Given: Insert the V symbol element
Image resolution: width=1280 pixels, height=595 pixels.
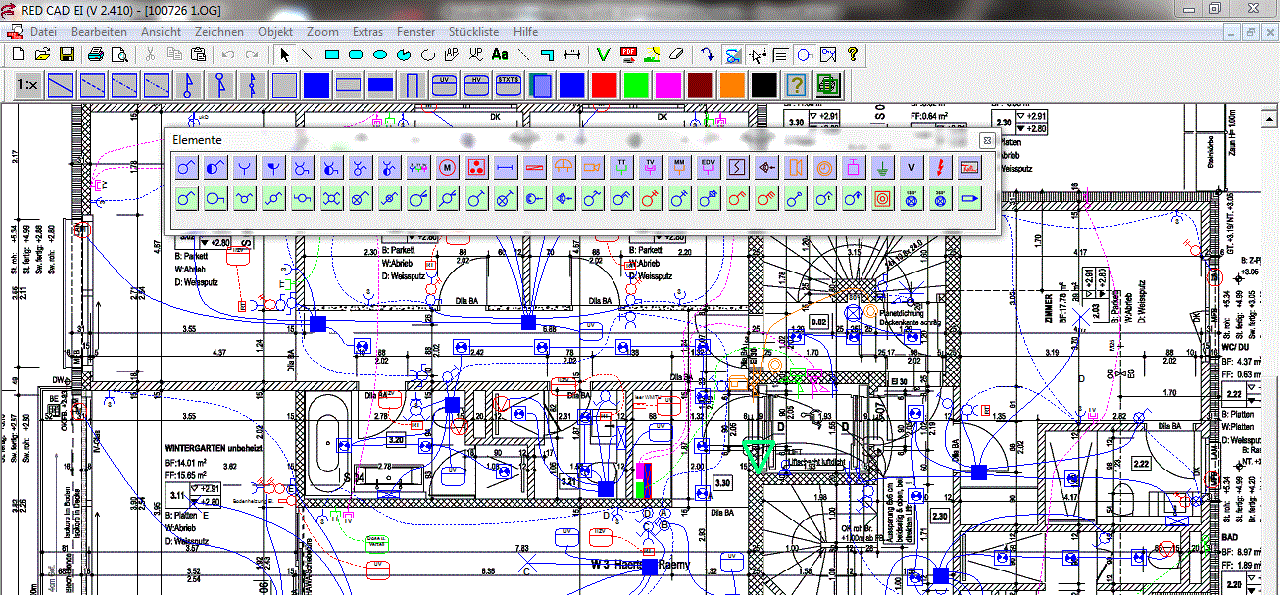Looking at the screenshot, I should (x=911, y=167).
